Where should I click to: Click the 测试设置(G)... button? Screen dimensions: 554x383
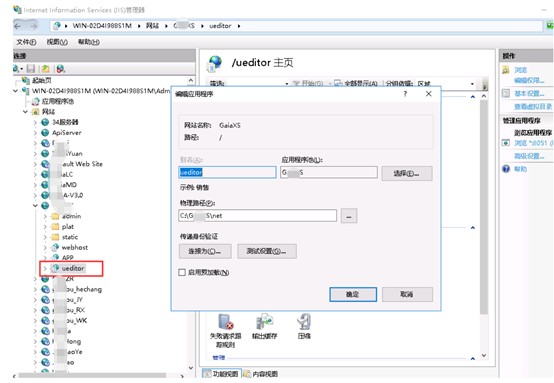coord(267,251)
